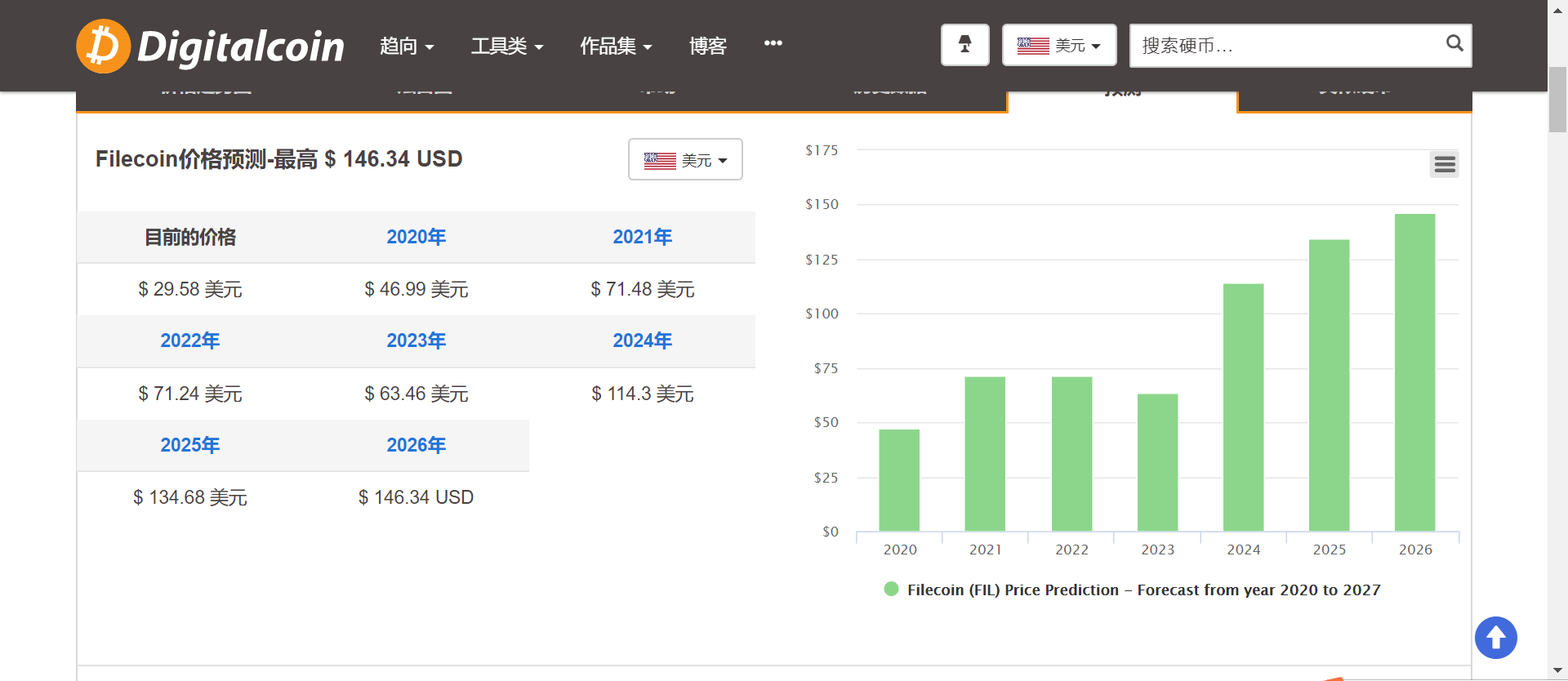1568x681 pixels.
Task: Open the 工具类 dropdown menu
Action: point(507,47)
